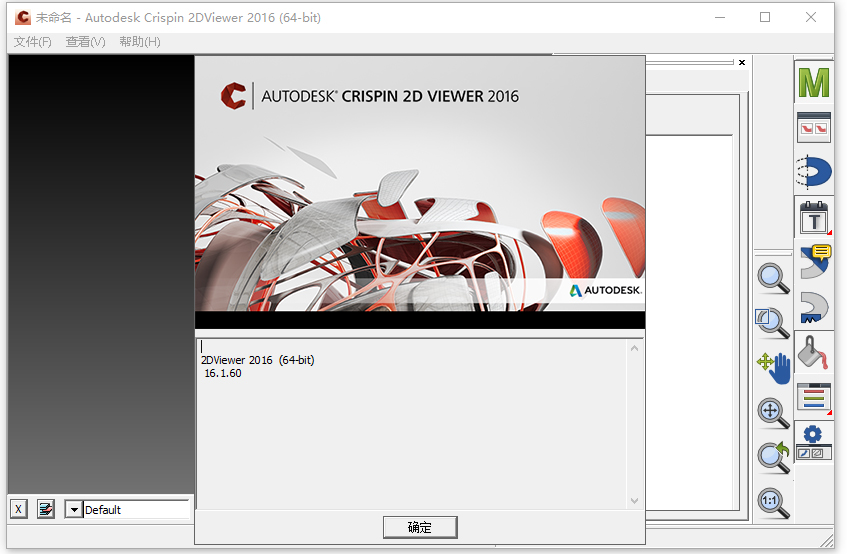Maximize the 2DViewer window
Image resolution: width=847 pixels, height=554 pixels.
tap(765, 17)
